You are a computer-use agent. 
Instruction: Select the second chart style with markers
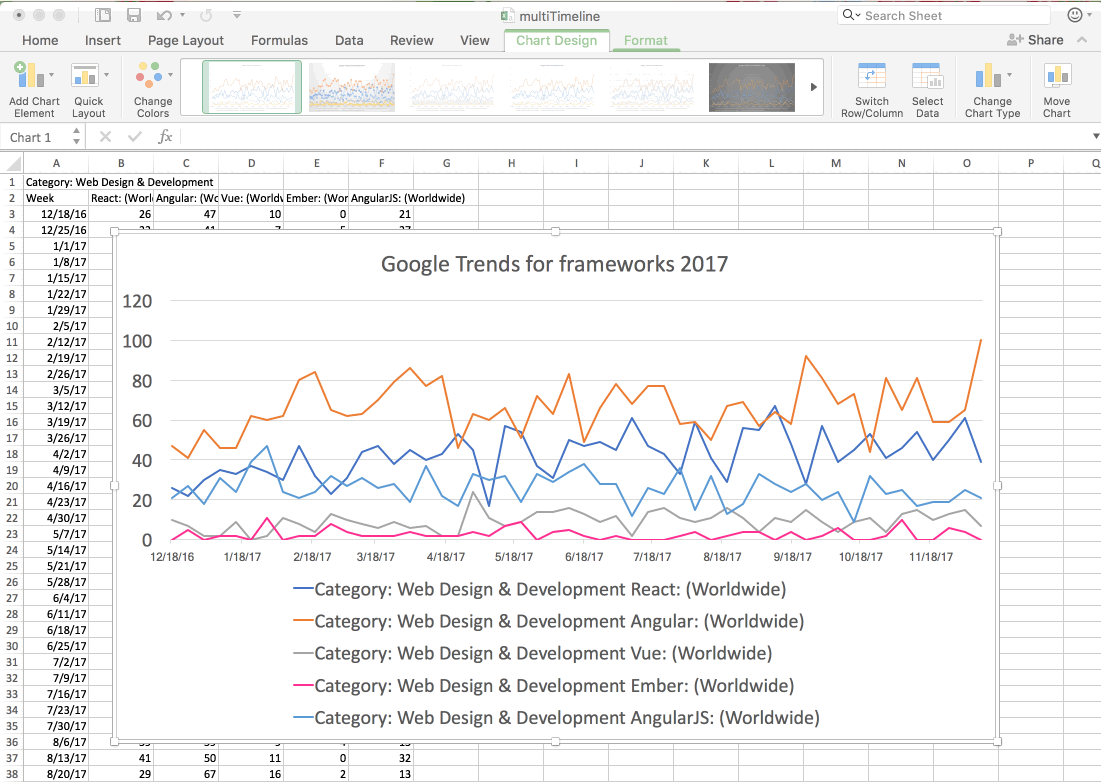pos(352,87)
